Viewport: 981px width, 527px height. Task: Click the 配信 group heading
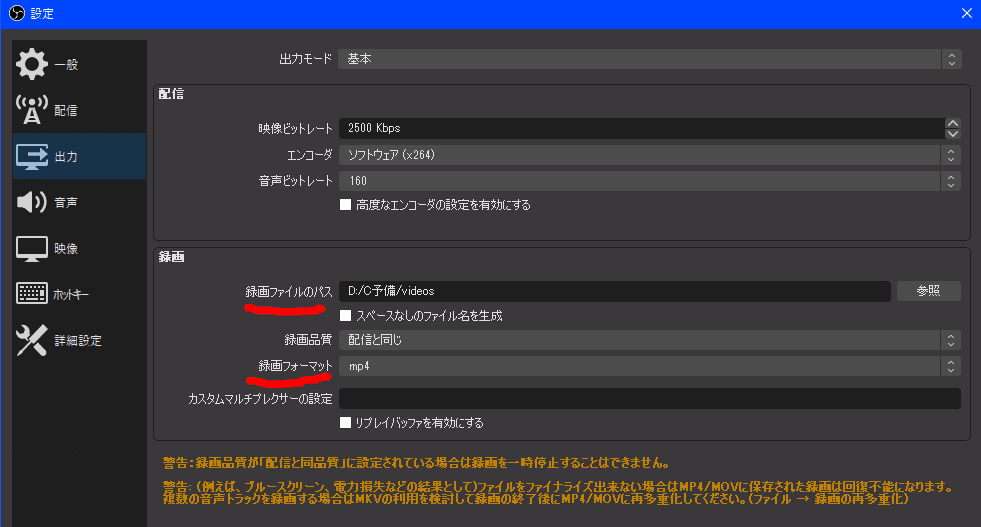point(171,94)
